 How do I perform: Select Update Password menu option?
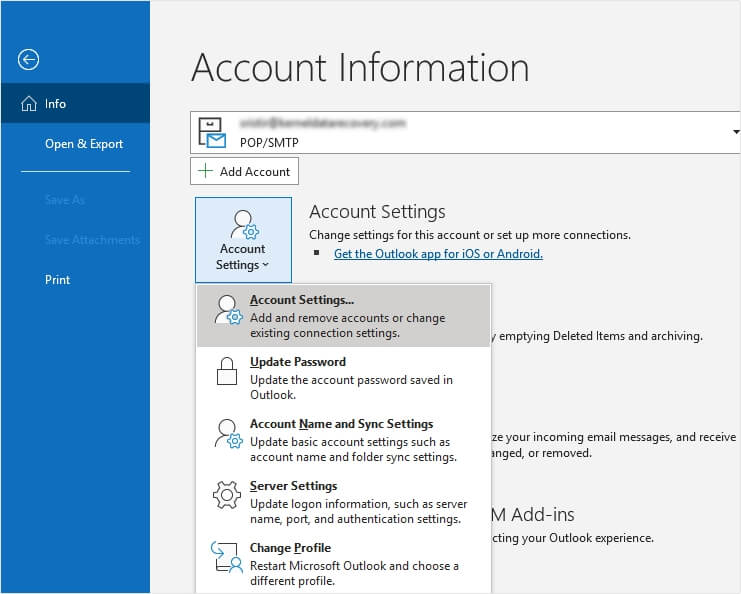344,378
